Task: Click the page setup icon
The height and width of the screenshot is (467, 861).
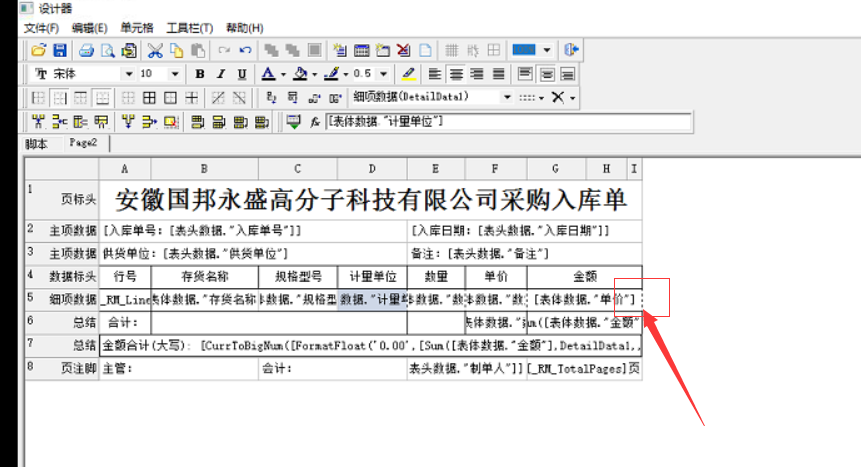Action: 129,51
